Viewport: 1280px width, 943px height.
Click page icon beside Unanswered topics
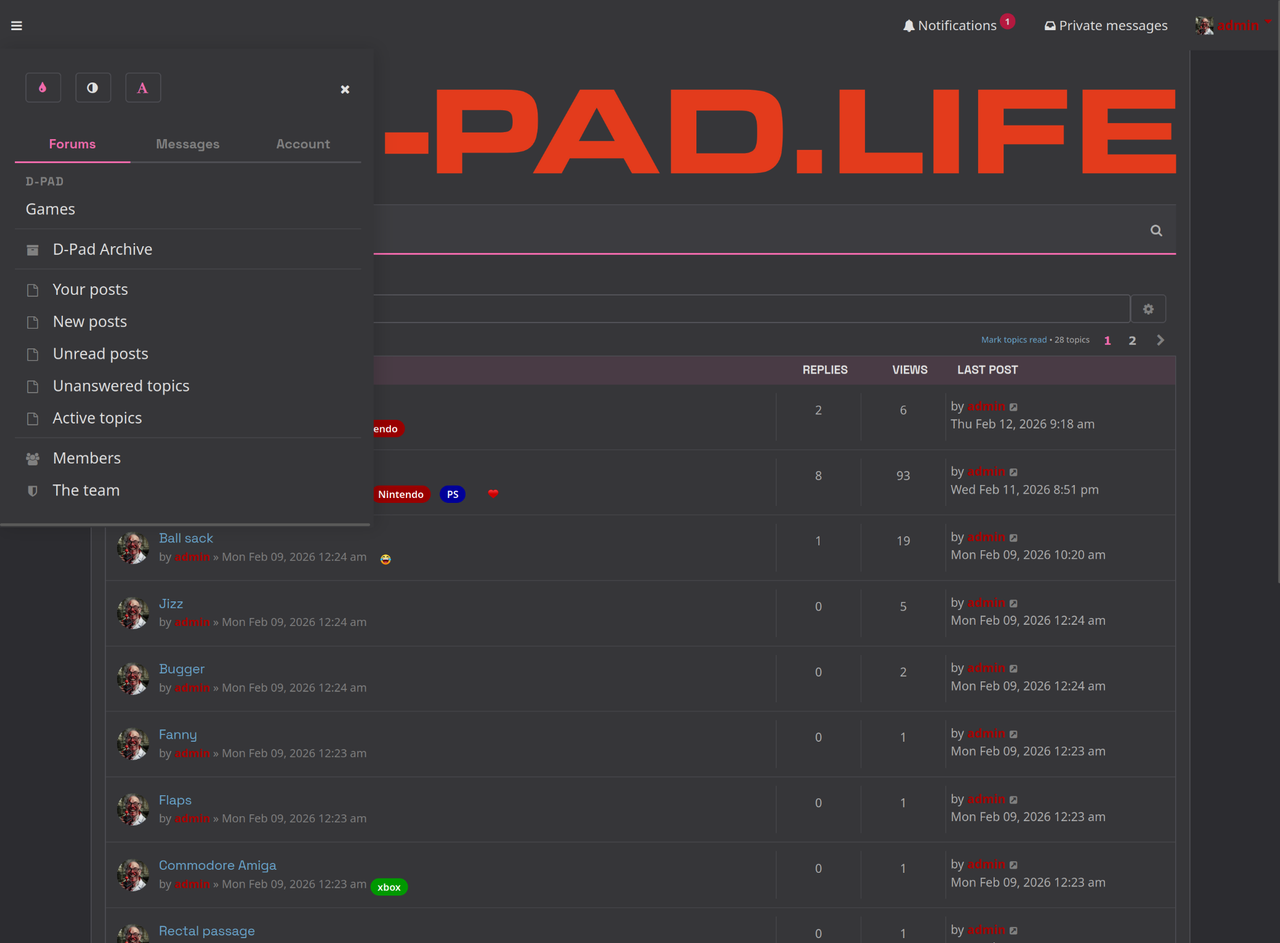33,386
